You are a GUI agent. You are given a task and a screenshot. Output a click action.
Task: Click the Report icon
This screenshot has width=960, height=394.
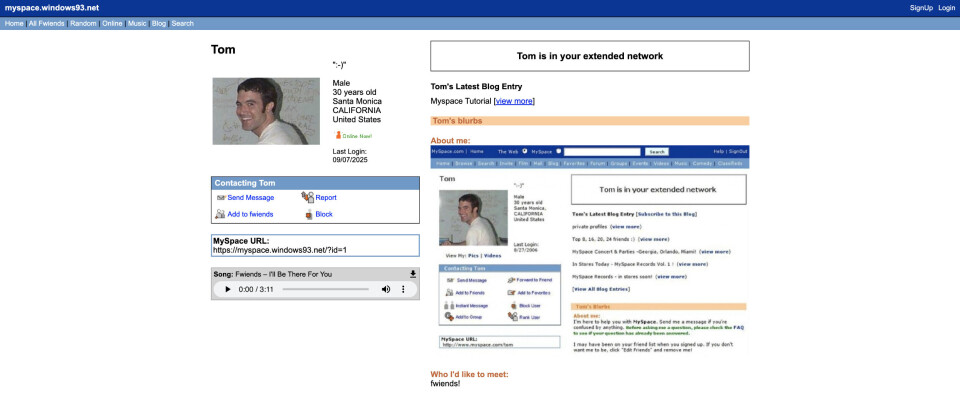pos(307,197)
